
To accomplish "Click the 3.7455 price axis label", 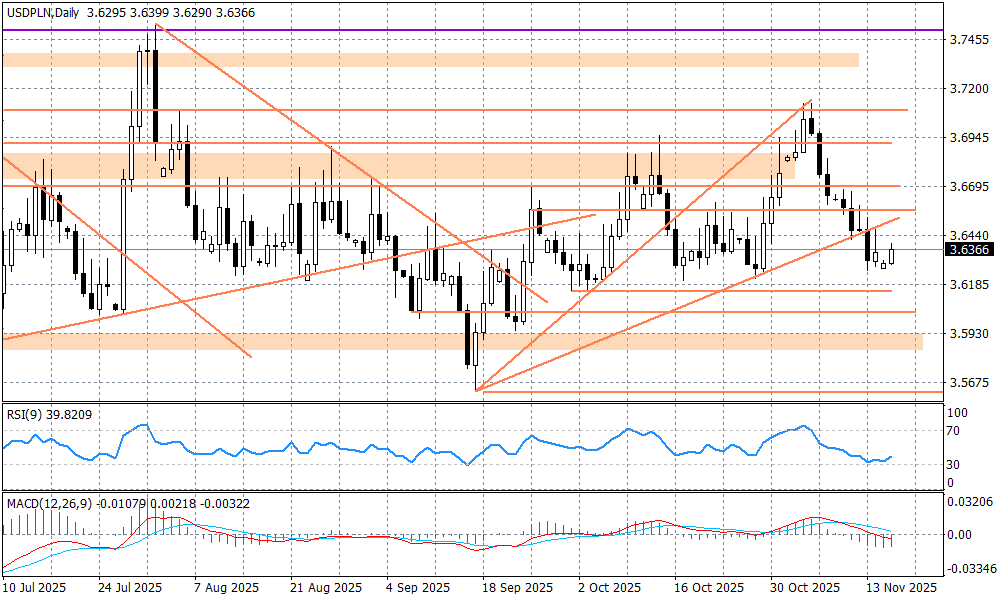I will [x=968, y=40].
